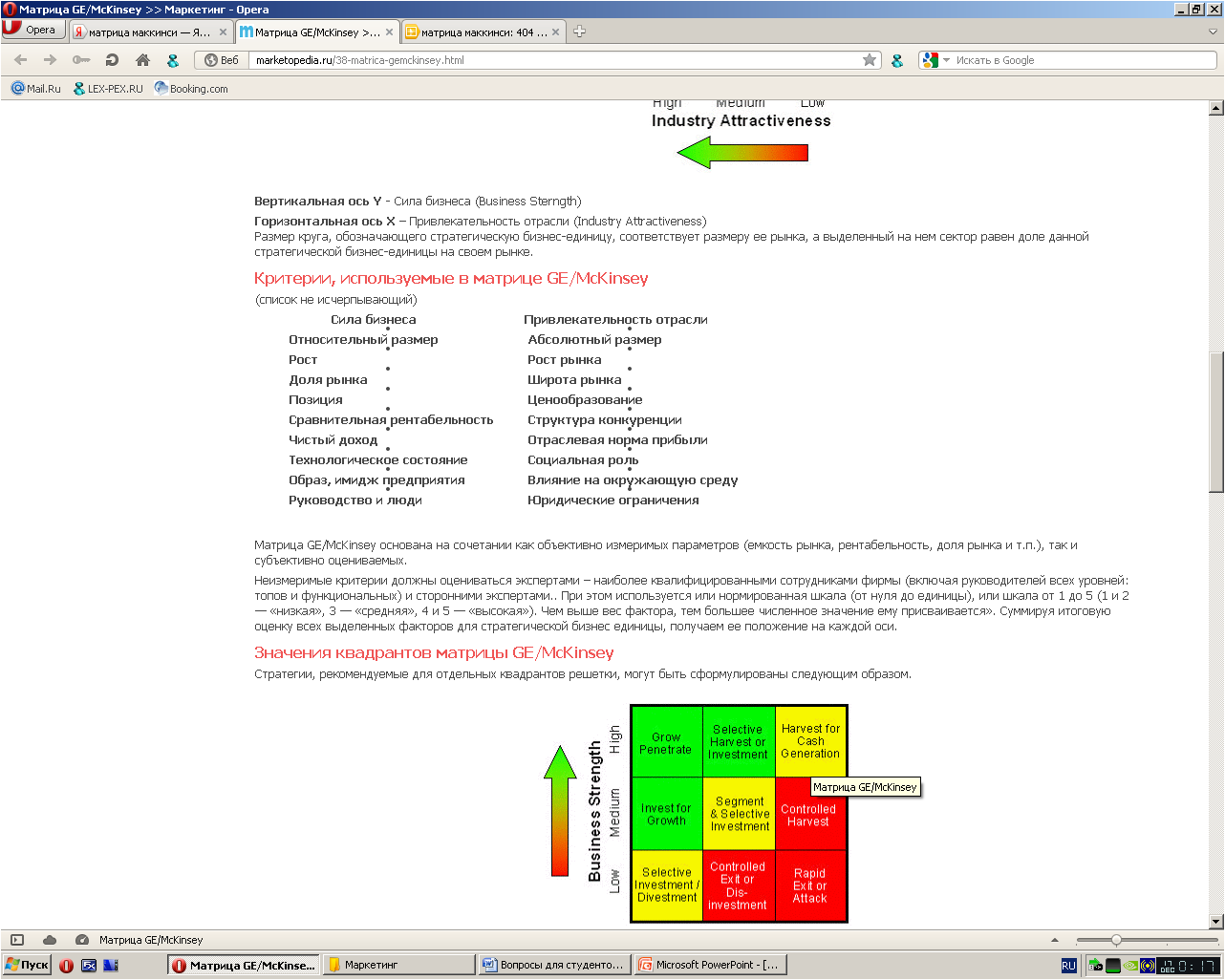This screenshot has width=1225, height=980.
Task: Click the Controlled Exit or Disinvestment cell
Action: 739,885
